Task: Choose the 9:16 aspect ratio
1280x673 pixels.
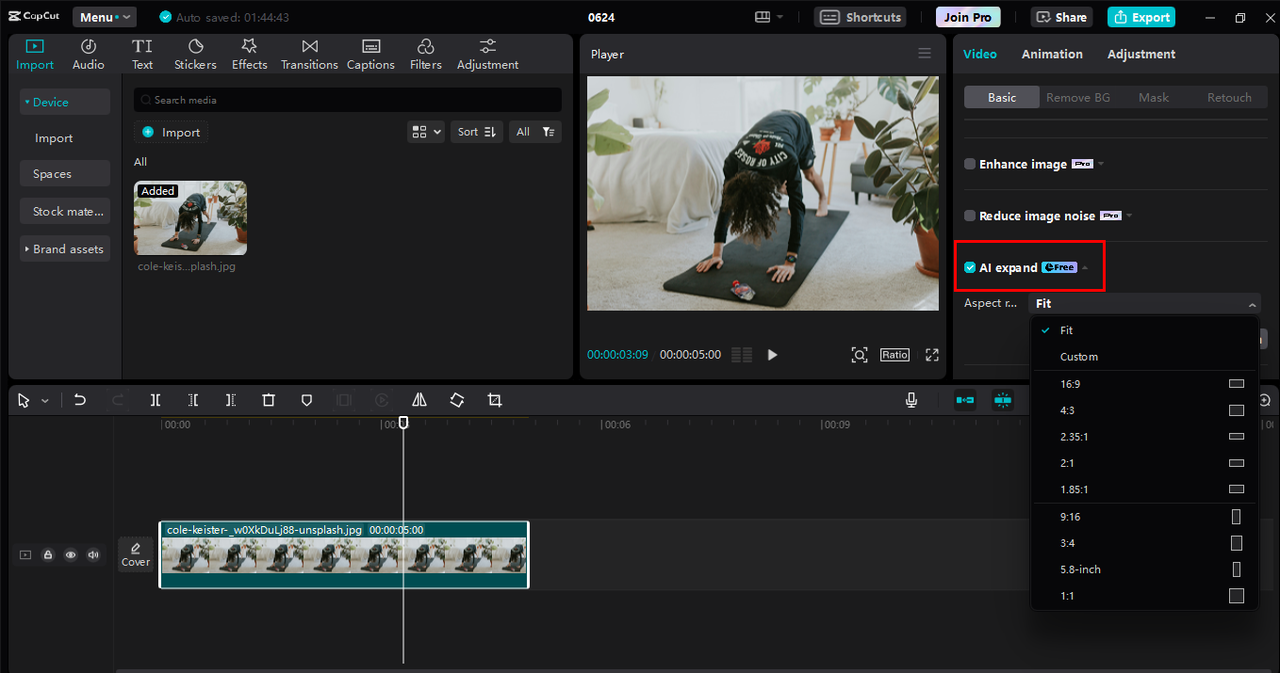Action: [x=1144, y=517]
